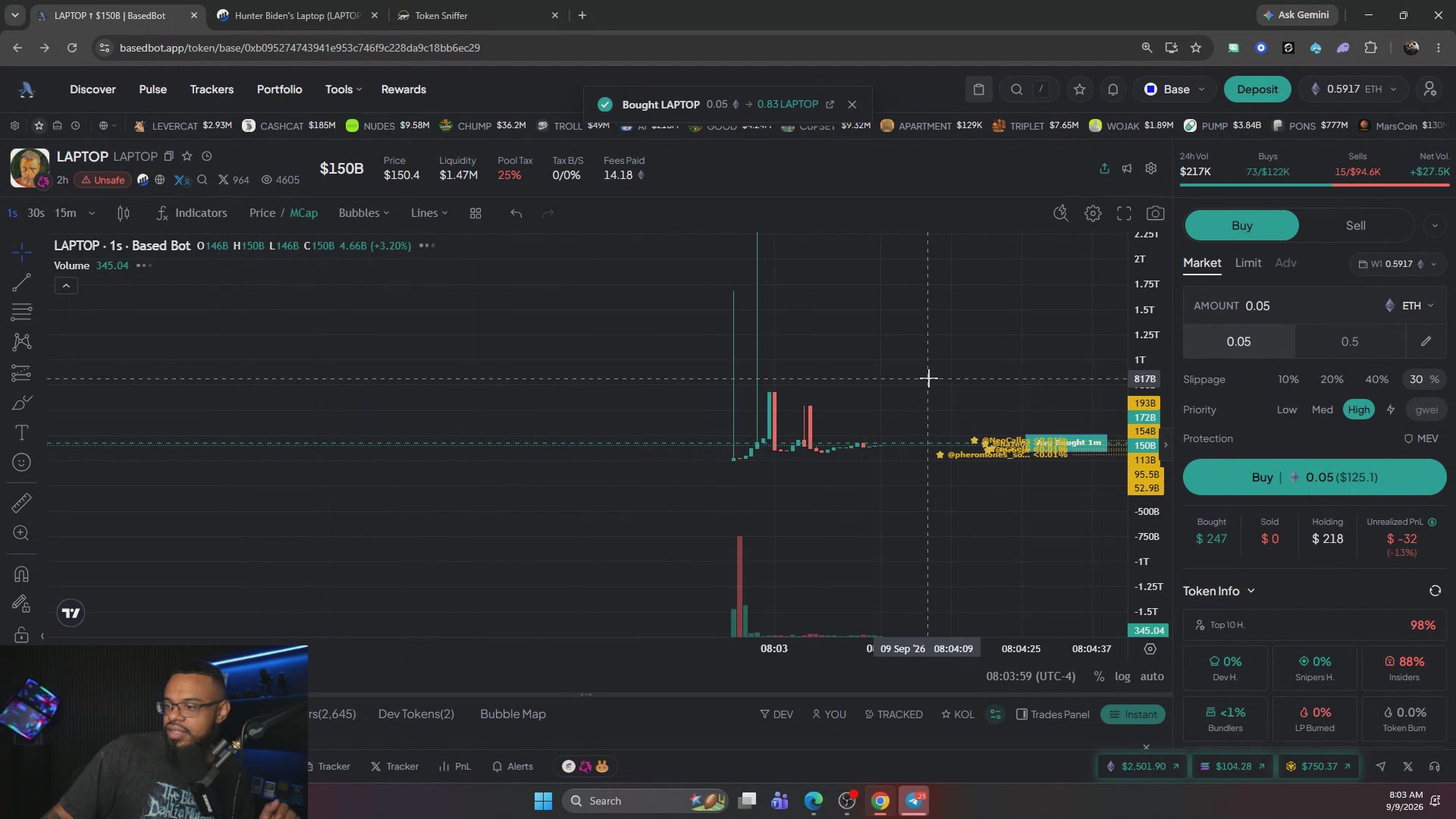Image resolution: width=1456 pixels, height=819 pixels.
Task: Select the trend line drawing tool
Action: pyautogui.click(x=21, y=283)
